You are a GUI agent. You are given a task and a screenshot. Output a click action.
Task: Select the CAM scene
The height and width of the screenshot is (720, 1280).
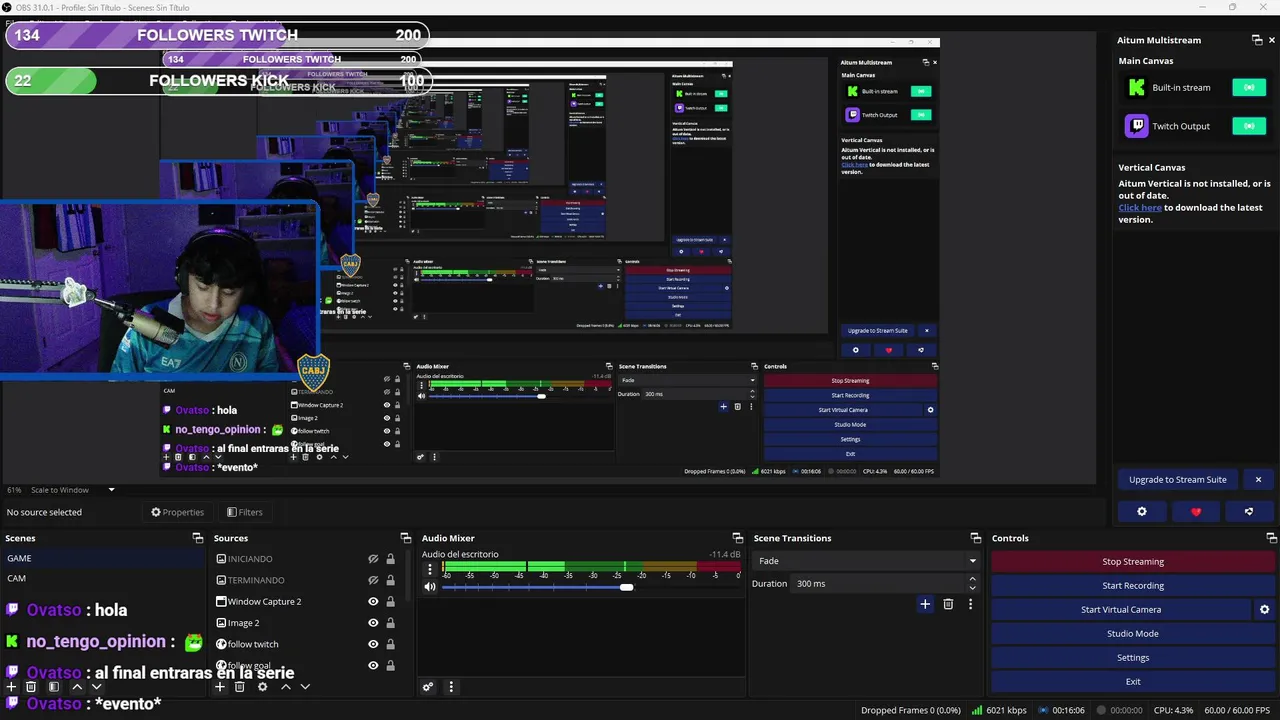[x=103, y=578]
